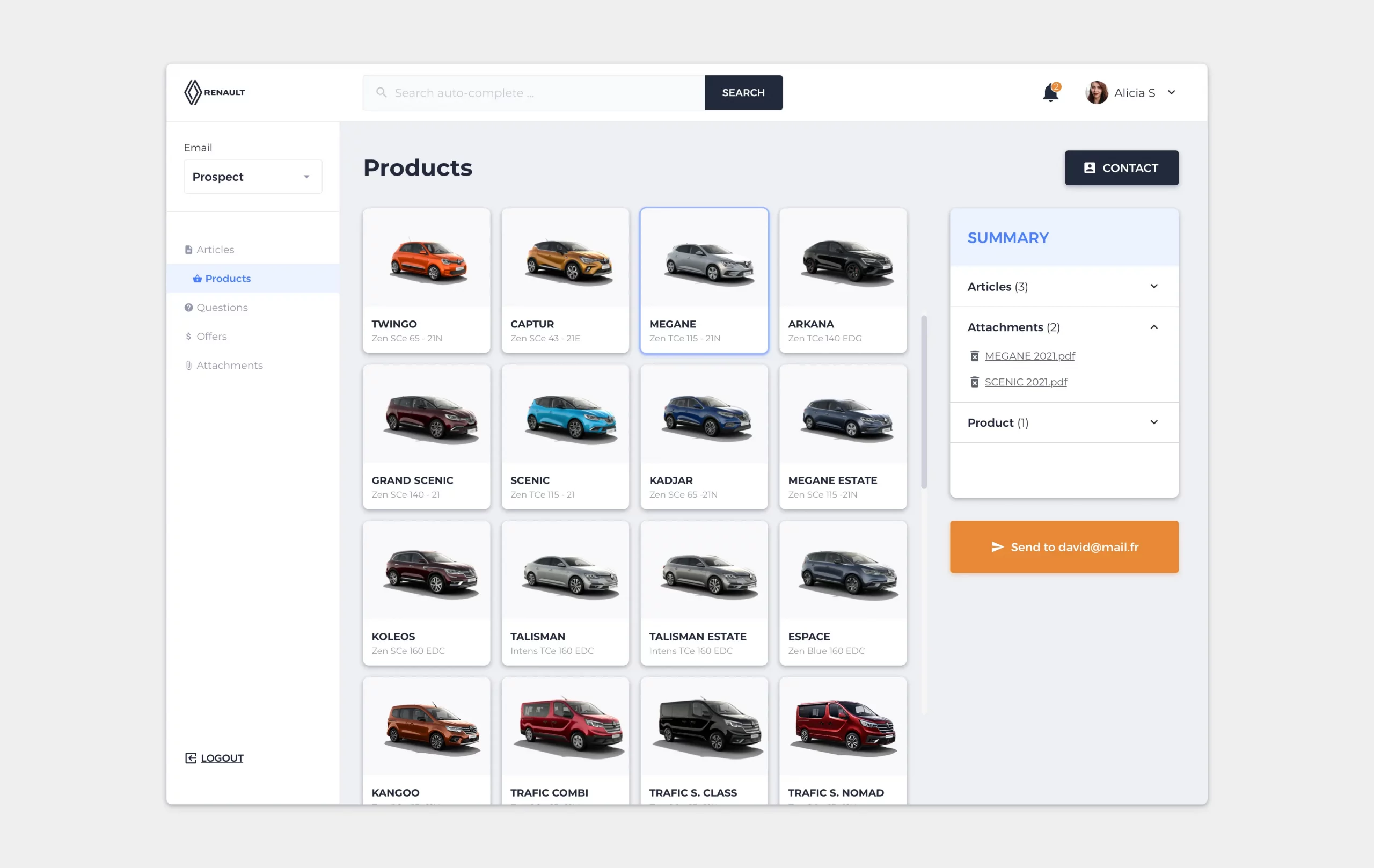Select the SCENIC product card
Image resolution: width=1374 pixels, height=868 pixels.
565,437
